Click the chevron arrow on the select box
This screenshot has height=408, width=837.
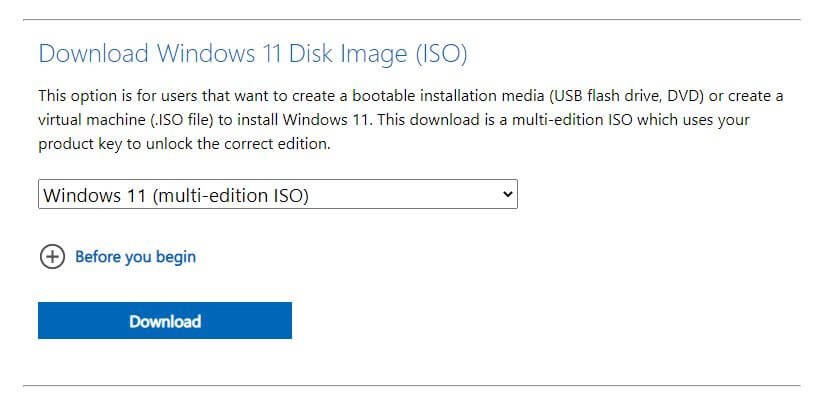click(507, 194)
